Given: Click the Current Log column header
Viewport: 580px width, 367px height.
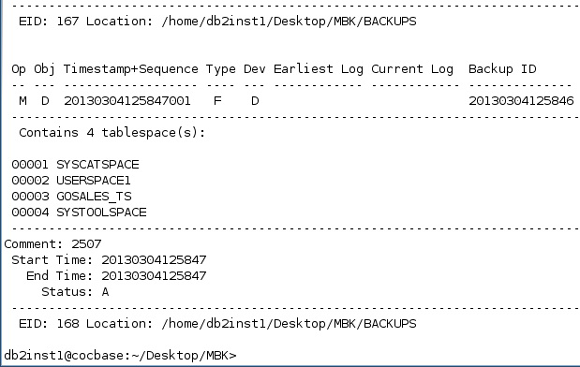Looking at the screenshot, I should [x=412, y=69].
